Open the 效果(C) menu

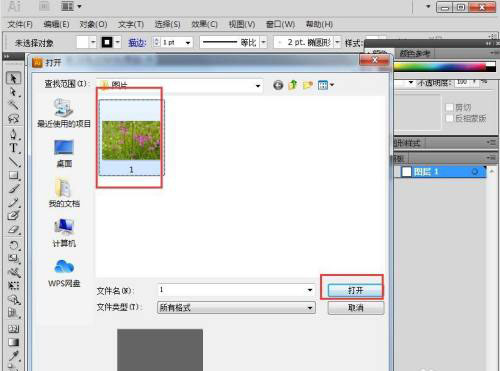click(x=204, y=24)
